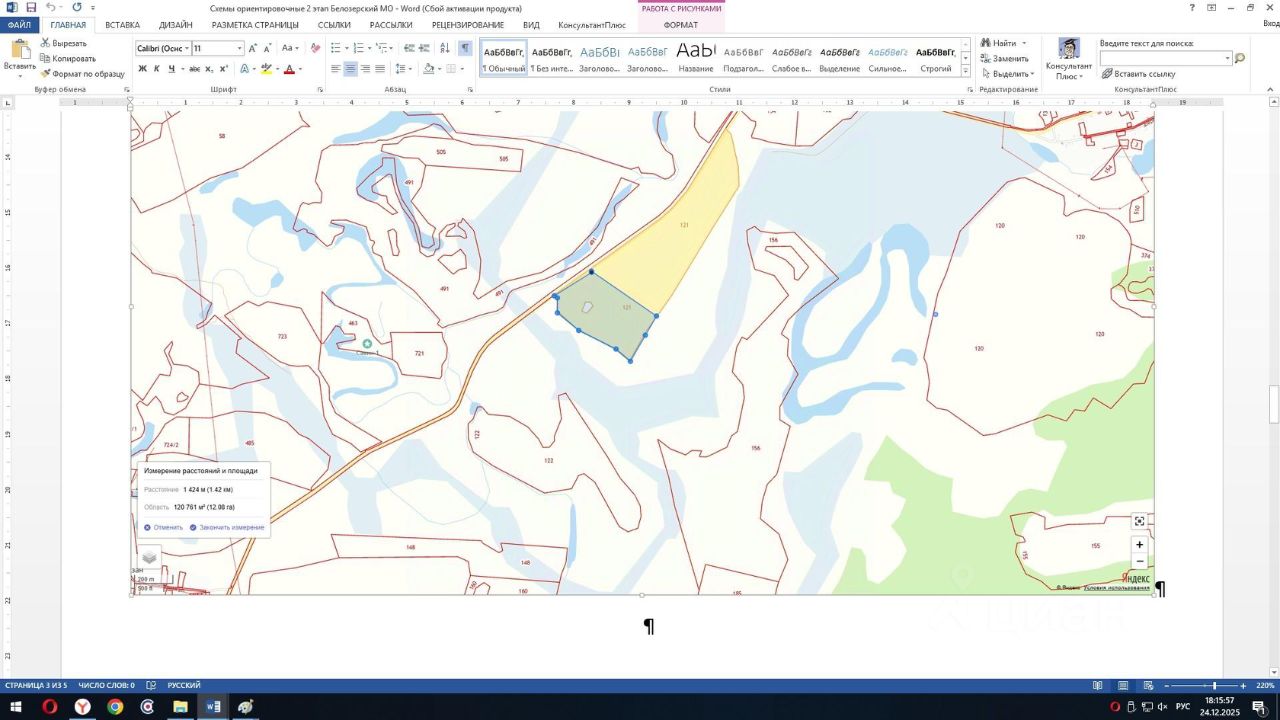1280x720 pixels.
Task: Toggle show paragraph marks (¶)
Action: 465,48
